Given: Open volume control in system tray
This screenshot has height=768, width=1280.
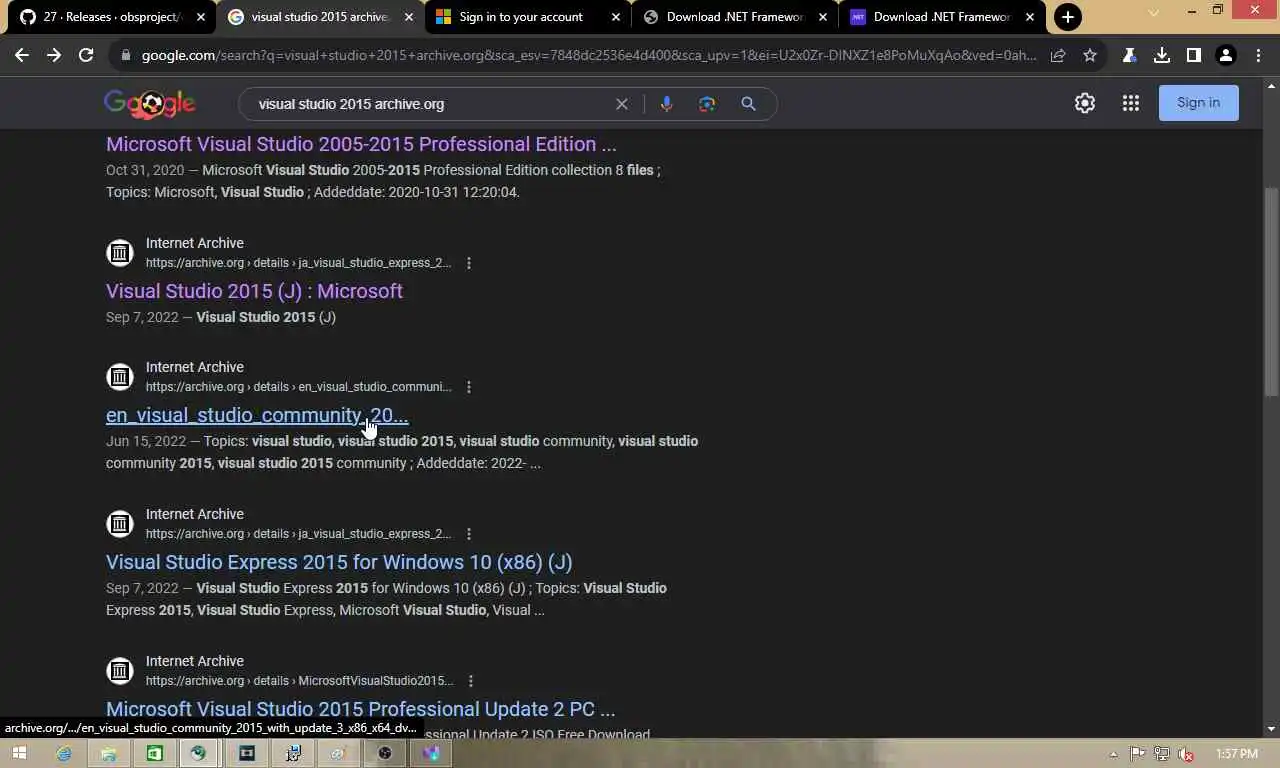Looking at the screenshot, I should (1186, 754).
